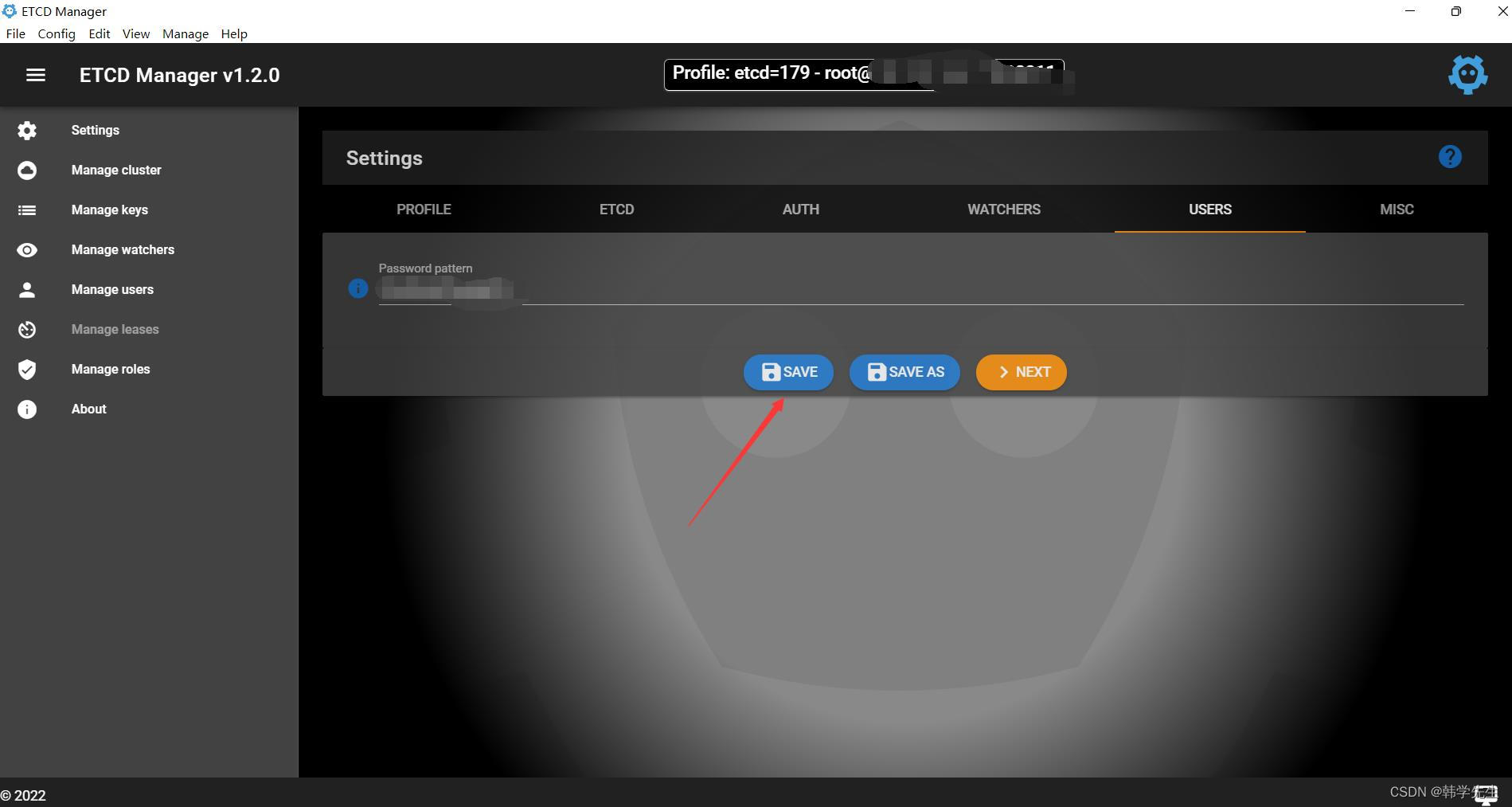Switch to the MISC tab
1512x807 pixels.
[x=1397, y=210]
